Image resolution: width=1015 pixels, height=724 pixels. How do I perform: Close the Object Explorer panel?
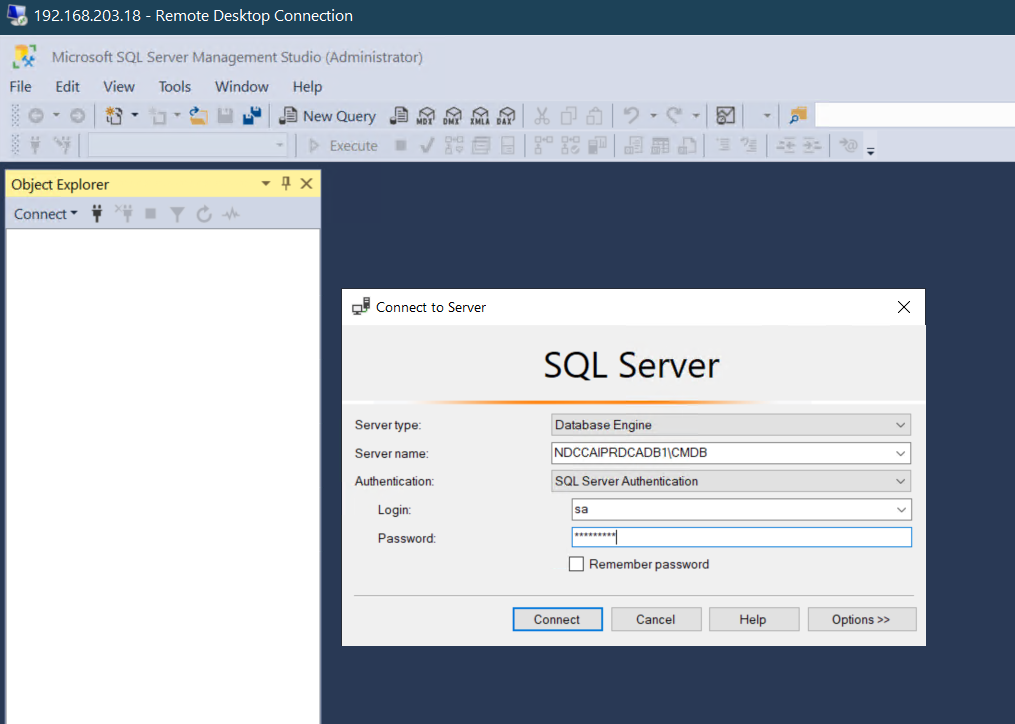coord(307,184)
